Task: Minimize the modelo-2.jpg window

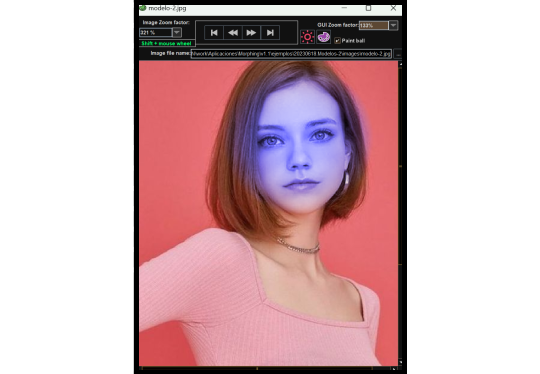Action: (x=344, y=8)
